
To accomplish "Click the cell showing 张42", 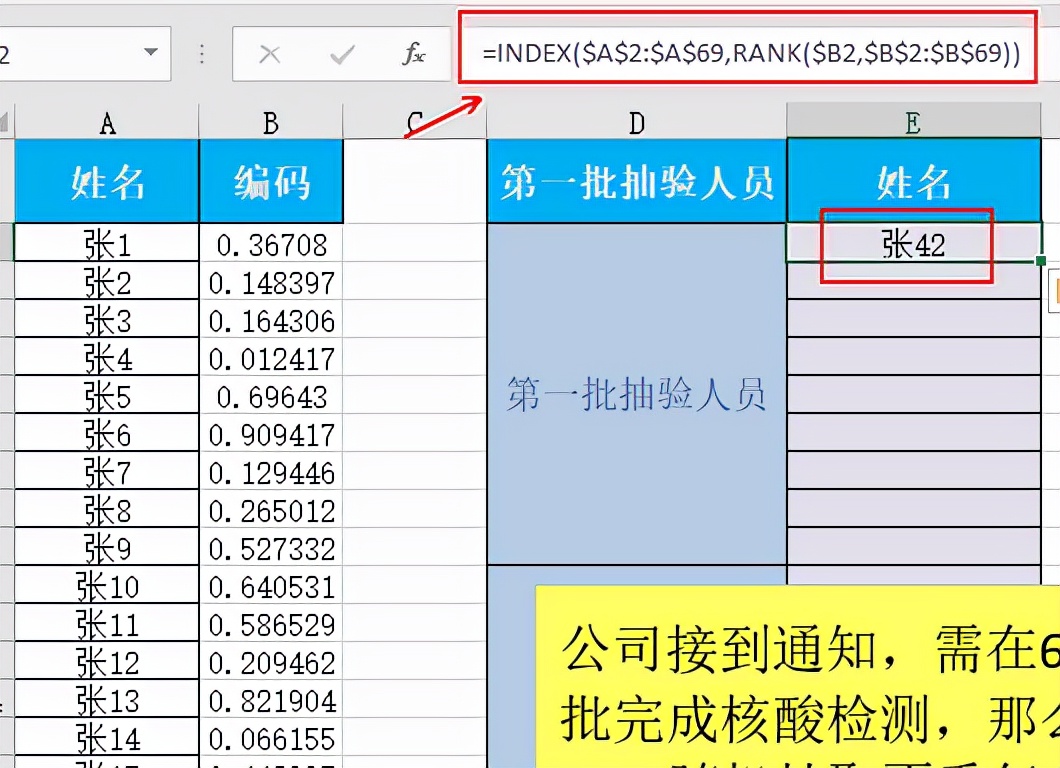I will click(913, 243).
